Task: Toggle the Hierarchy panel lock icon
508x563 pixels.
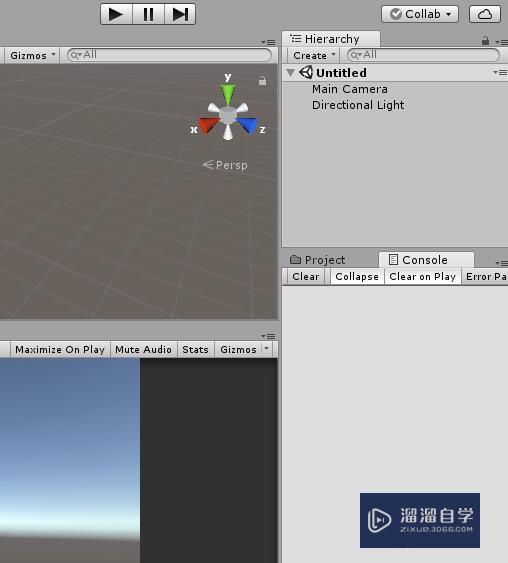Action: (x=485, y=41)
